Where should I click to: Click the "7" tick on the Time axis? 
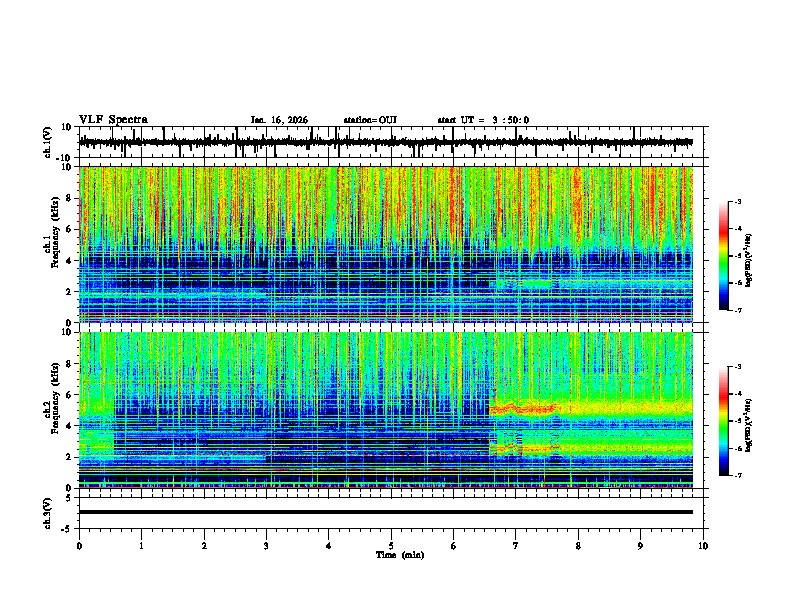tap(516, 546)
